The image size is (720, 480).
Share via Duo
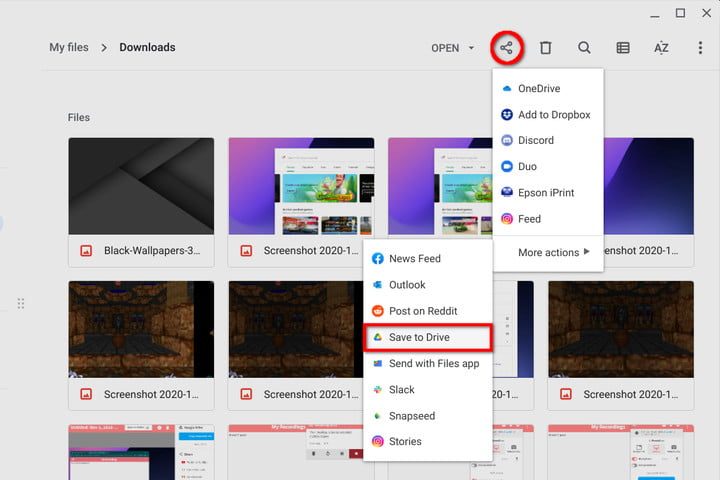548,166
